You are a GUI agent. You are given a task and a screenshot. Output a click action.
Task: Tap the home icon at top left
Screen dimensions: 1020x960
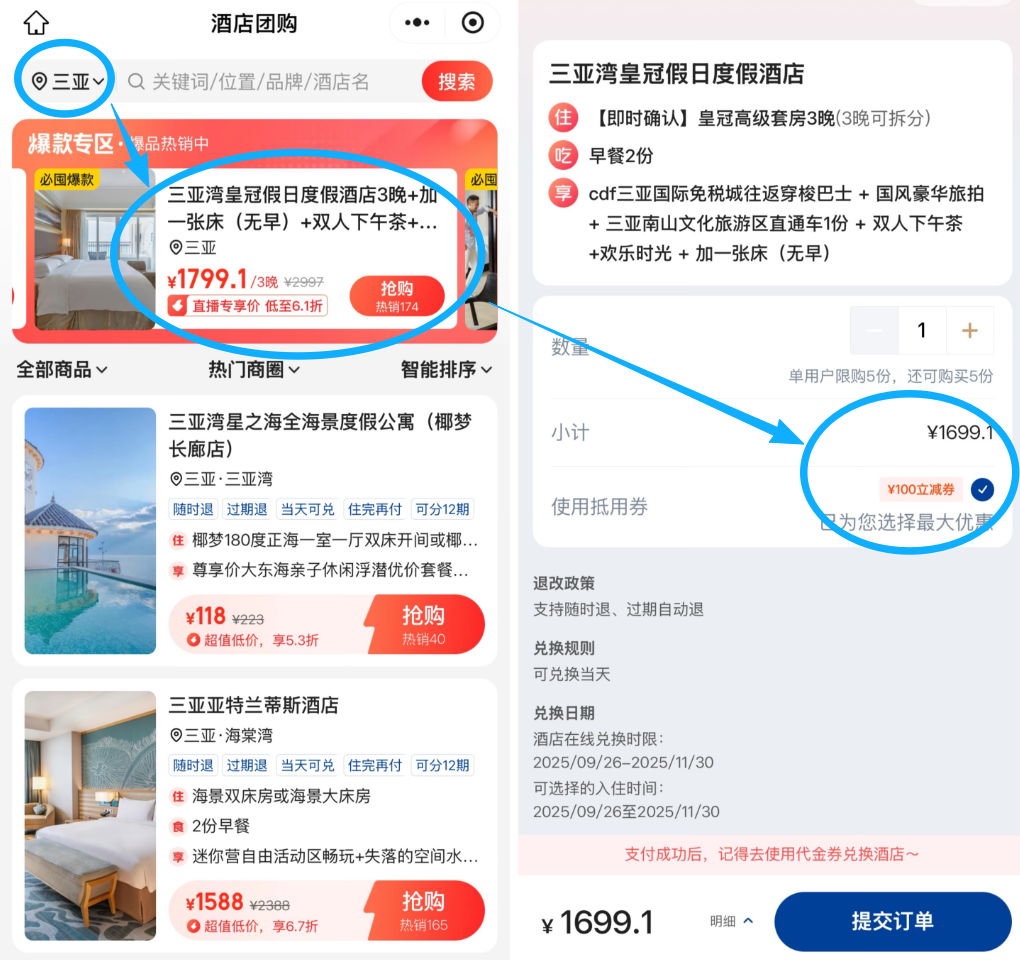click(x=36, y=23)
